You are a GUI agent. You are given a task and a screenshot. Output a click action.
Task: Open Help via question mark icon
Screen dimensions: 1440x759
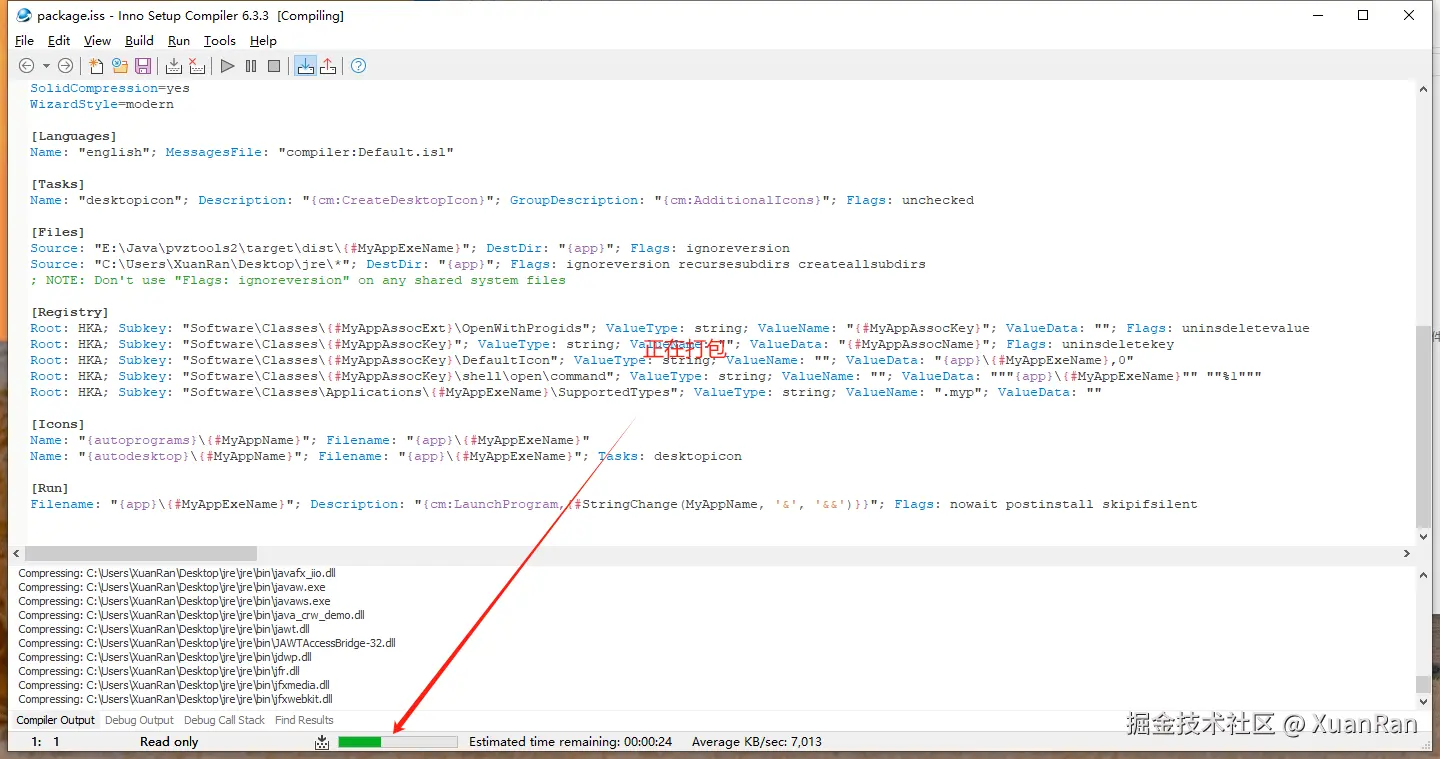[x=359, y=66]
